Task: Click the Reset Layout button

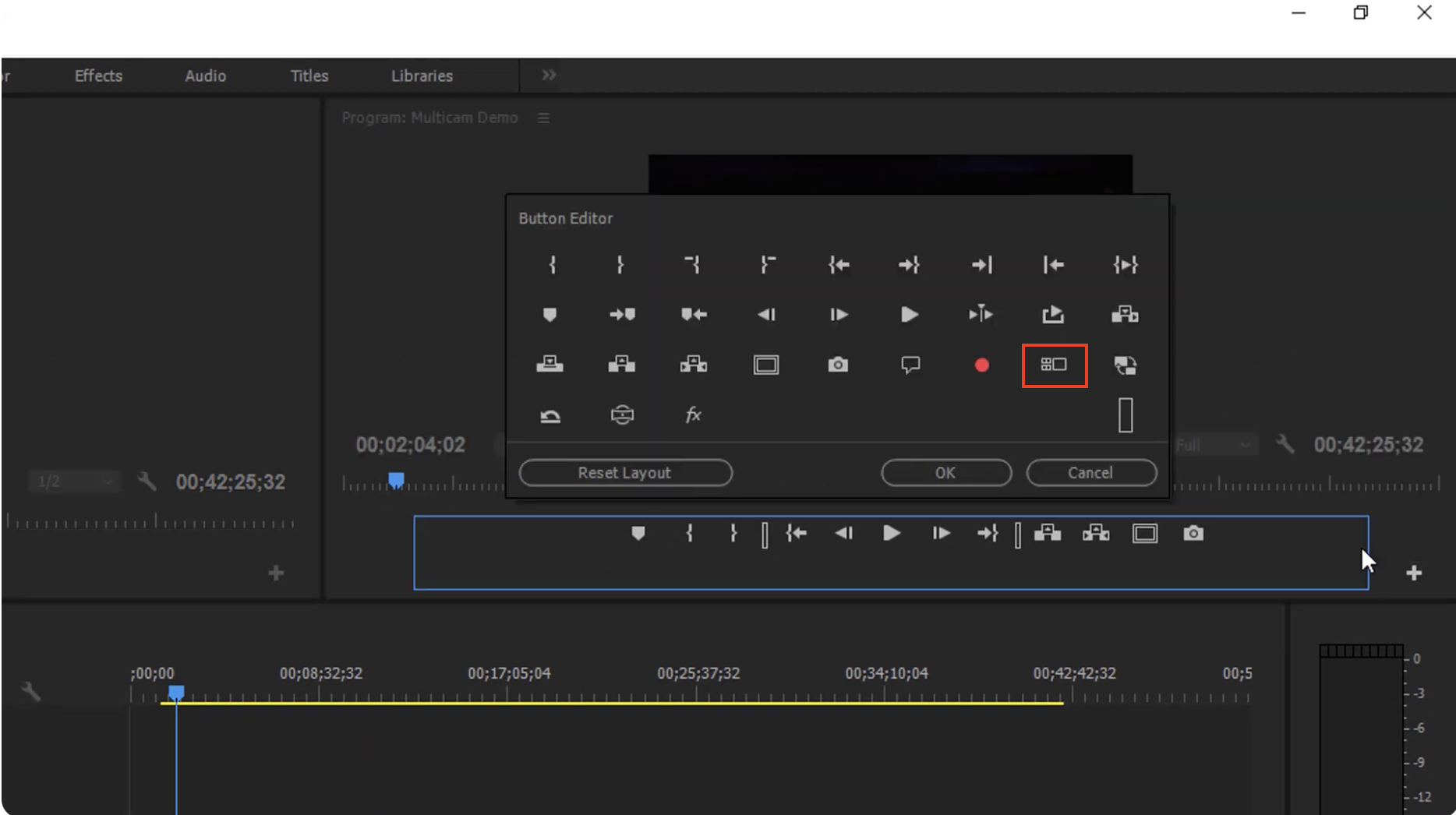Action: click(625, 473)
